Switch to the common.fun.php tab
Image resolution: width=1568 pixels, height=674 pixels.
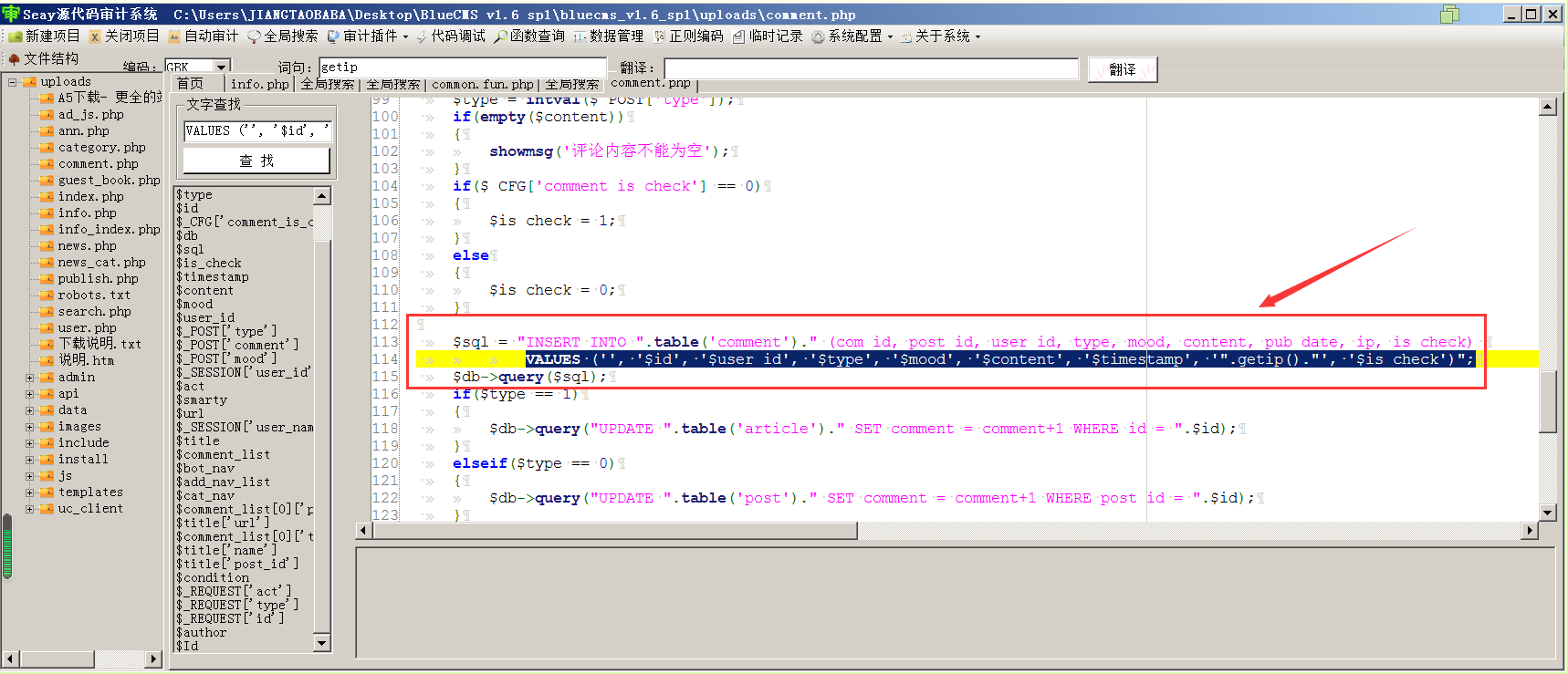(483, 84)
